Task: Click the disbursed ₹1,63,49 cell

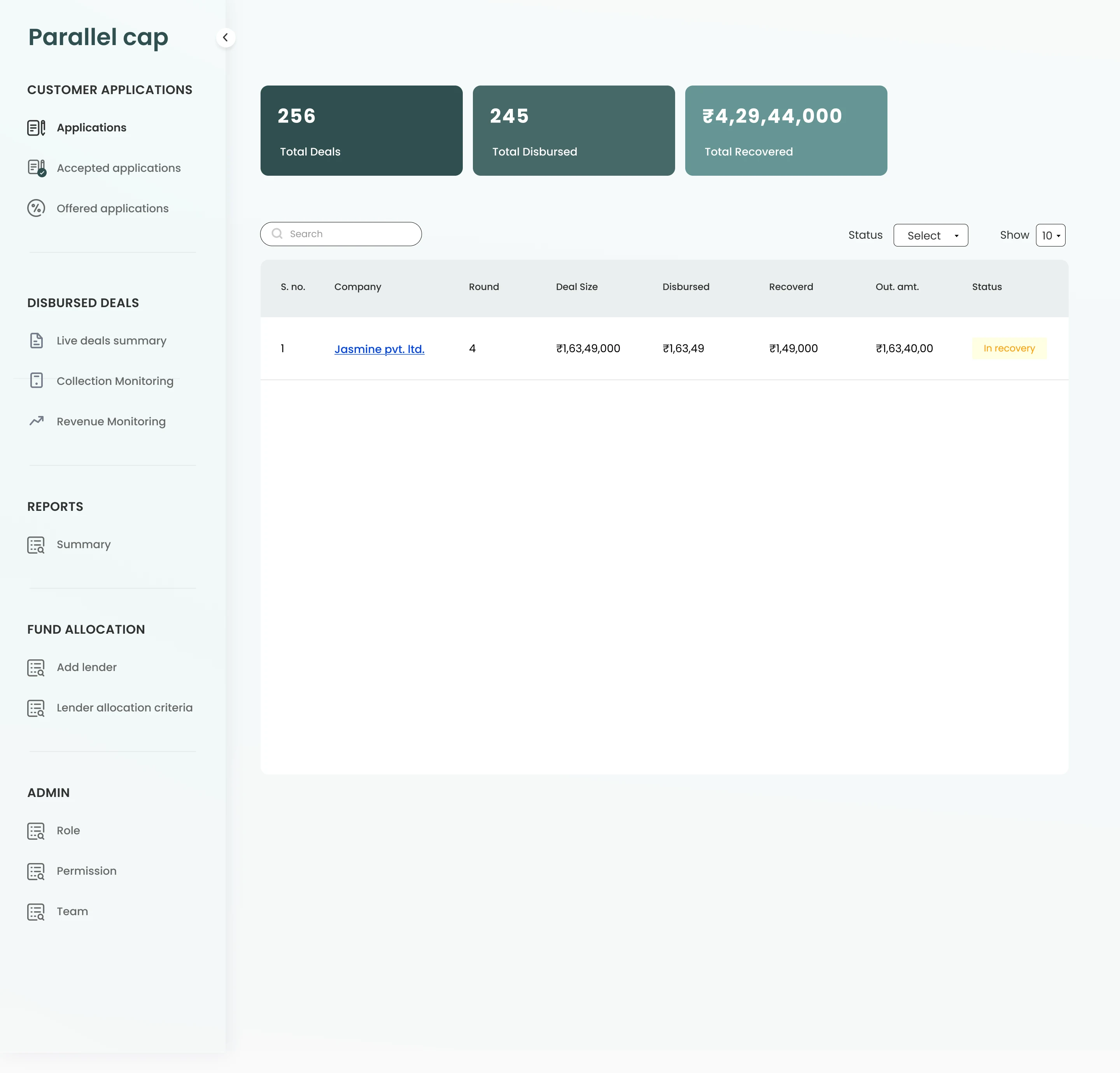Action: click(x=683, y=348)
